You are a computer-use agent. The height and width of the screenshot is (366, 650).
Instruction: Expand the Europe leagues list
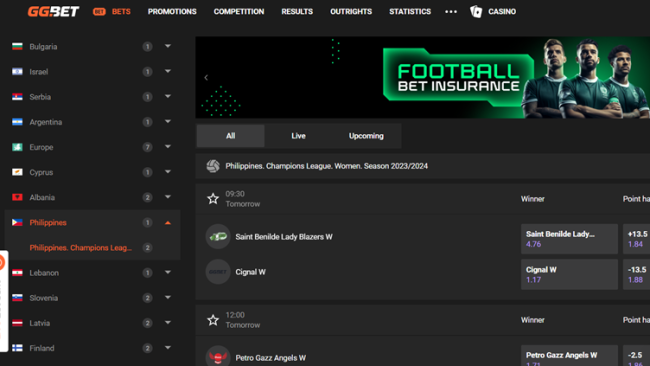(x=168, y=147)
